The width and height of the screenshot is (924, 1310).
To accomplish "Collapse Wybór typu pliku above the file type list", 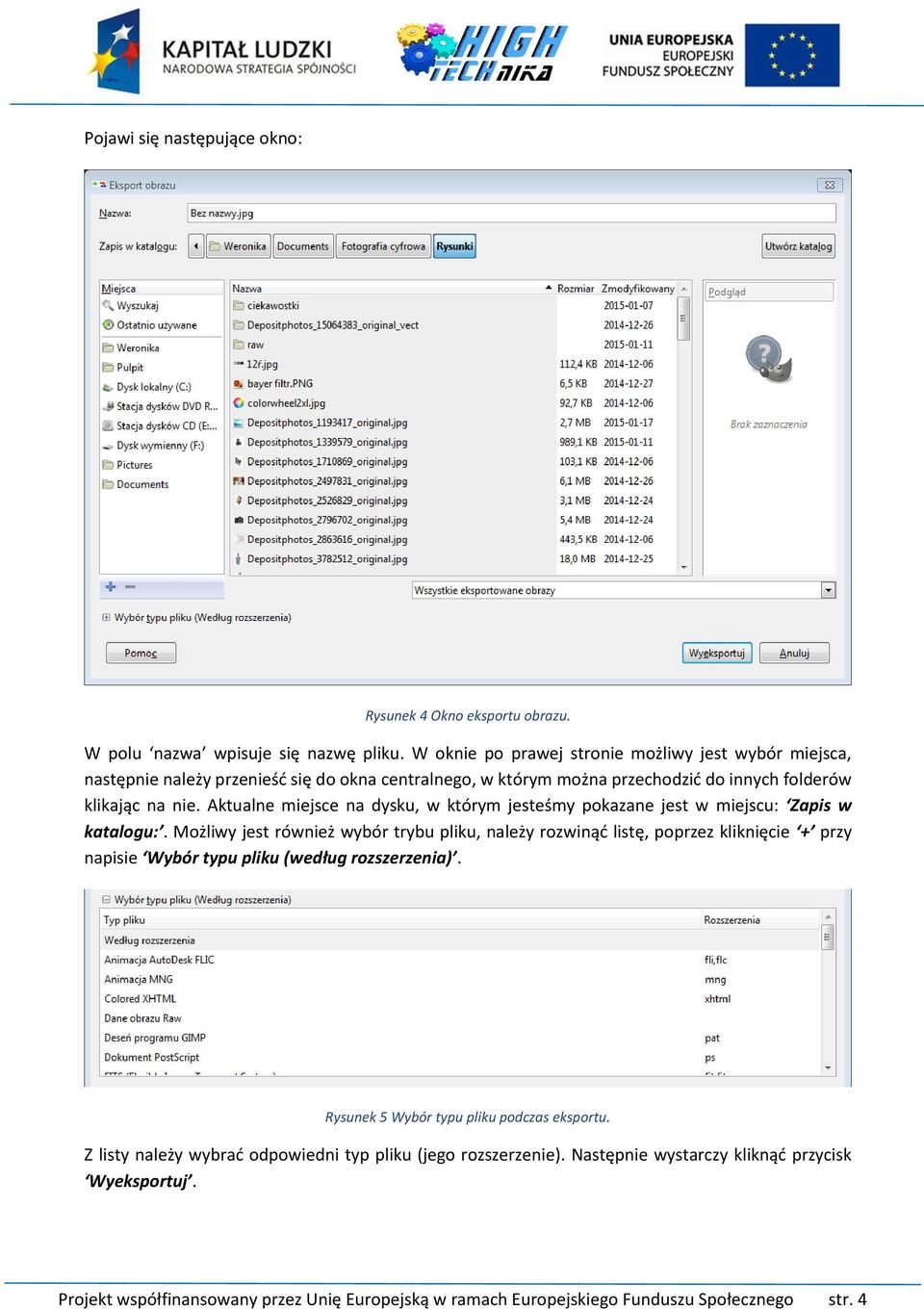I will pos(106,900).
